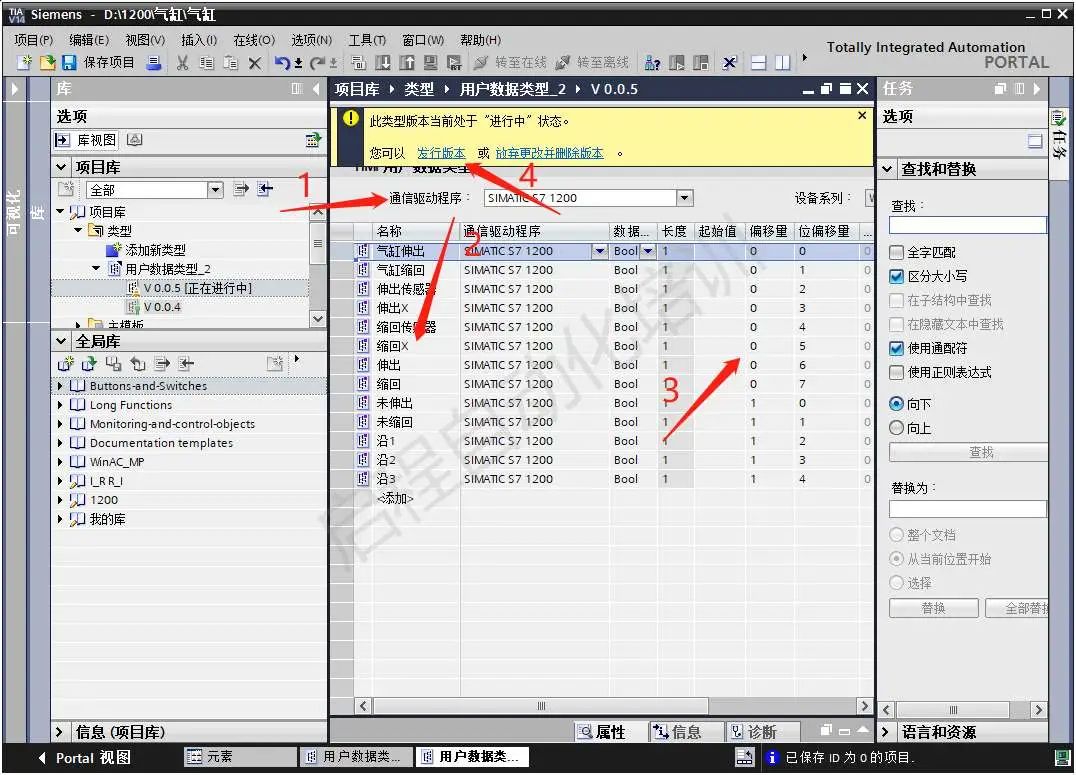Click horizontal scrollbar in tasks panel

(954, 710)
